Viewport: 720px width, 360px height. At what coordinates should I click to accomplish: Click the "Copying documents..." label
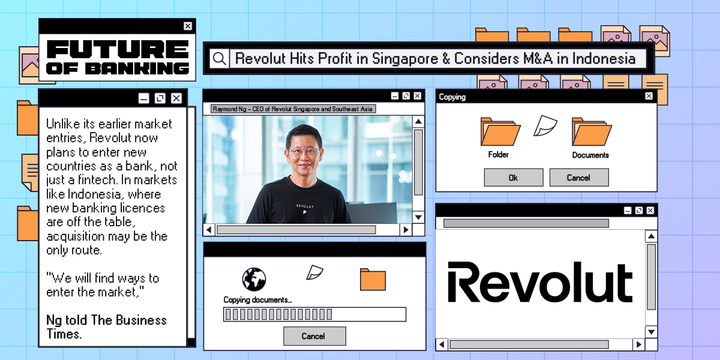[x=258, y=300]
